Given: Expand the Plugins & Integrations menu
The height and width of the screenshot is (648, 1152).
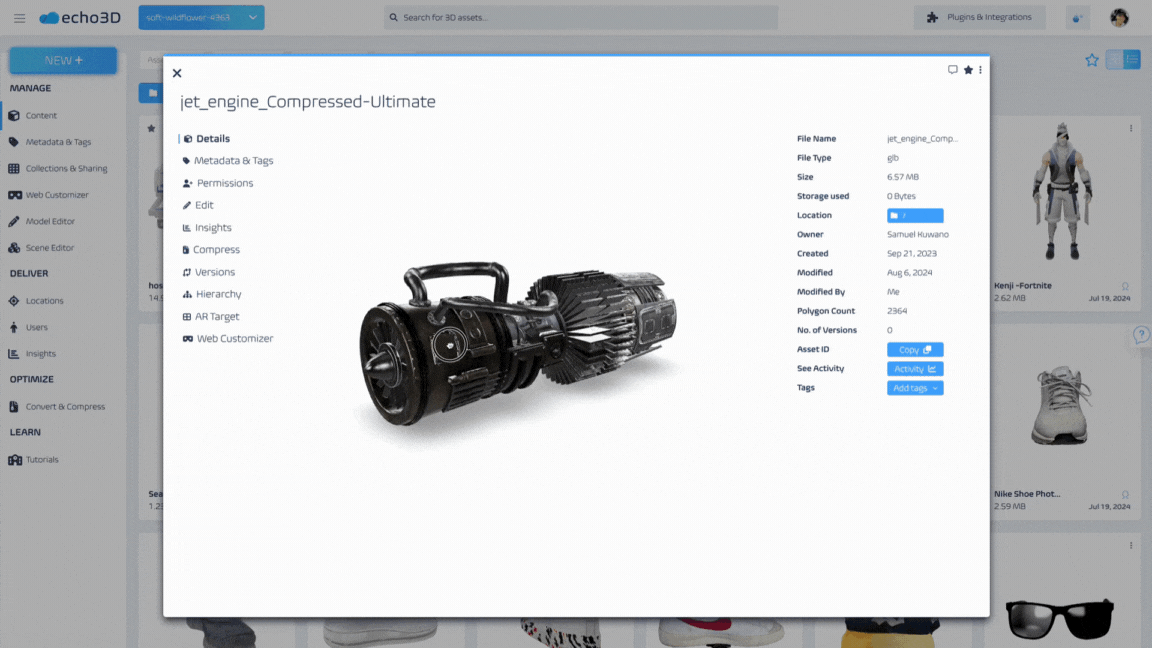Looking at the screenshot, I should [x=979, y=17].
